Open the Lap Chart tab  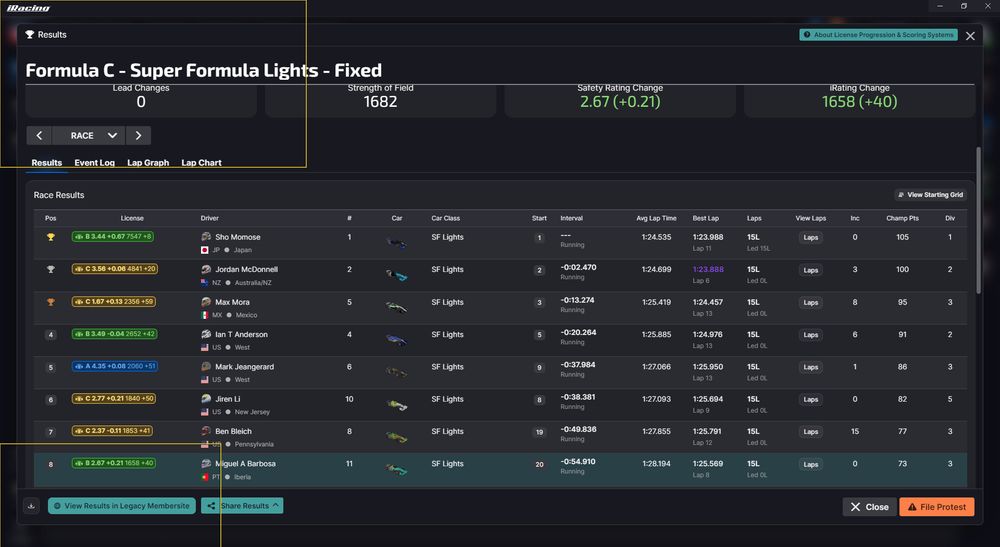coord(202,163)
